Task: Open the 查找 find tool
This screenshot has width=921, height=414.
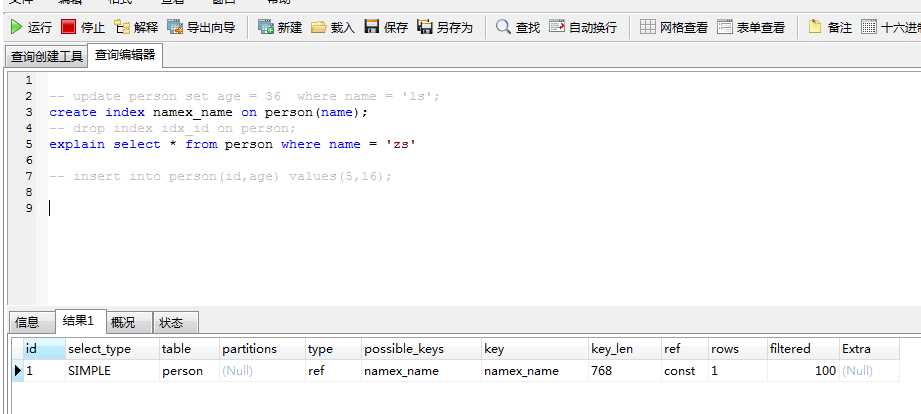Action: 517,27
